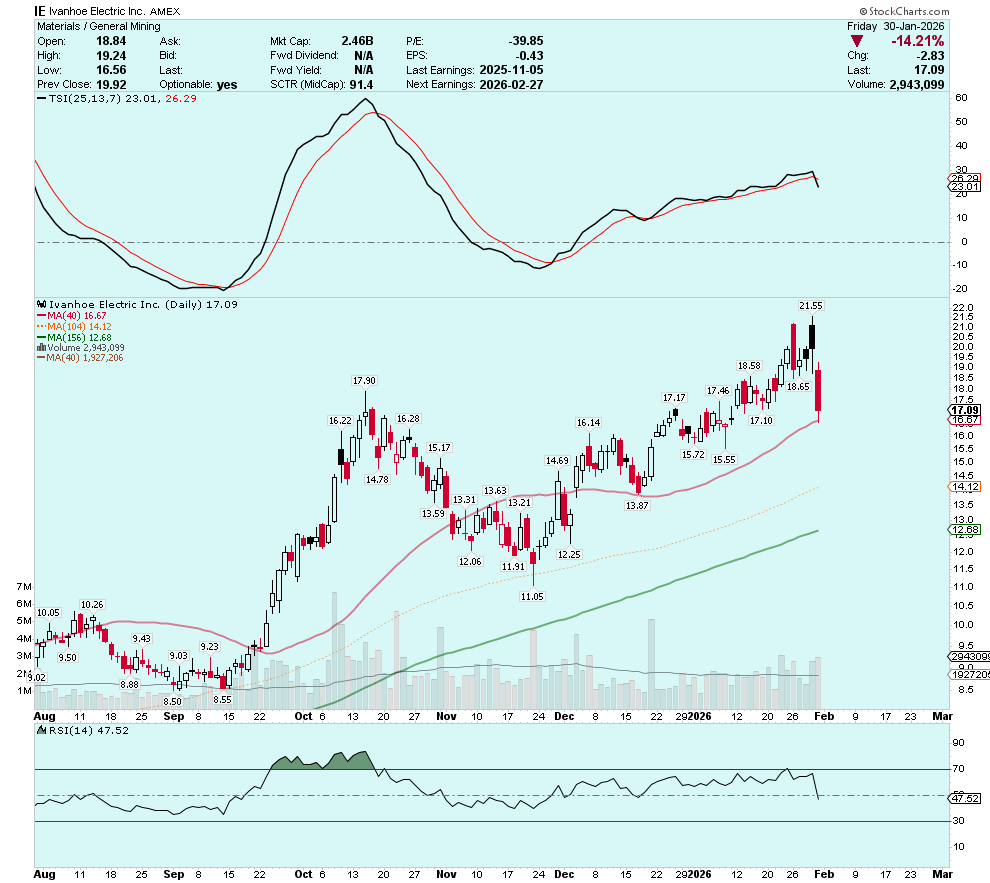
Task: Click the green MA(156) line marker
Action: point(40,336)
